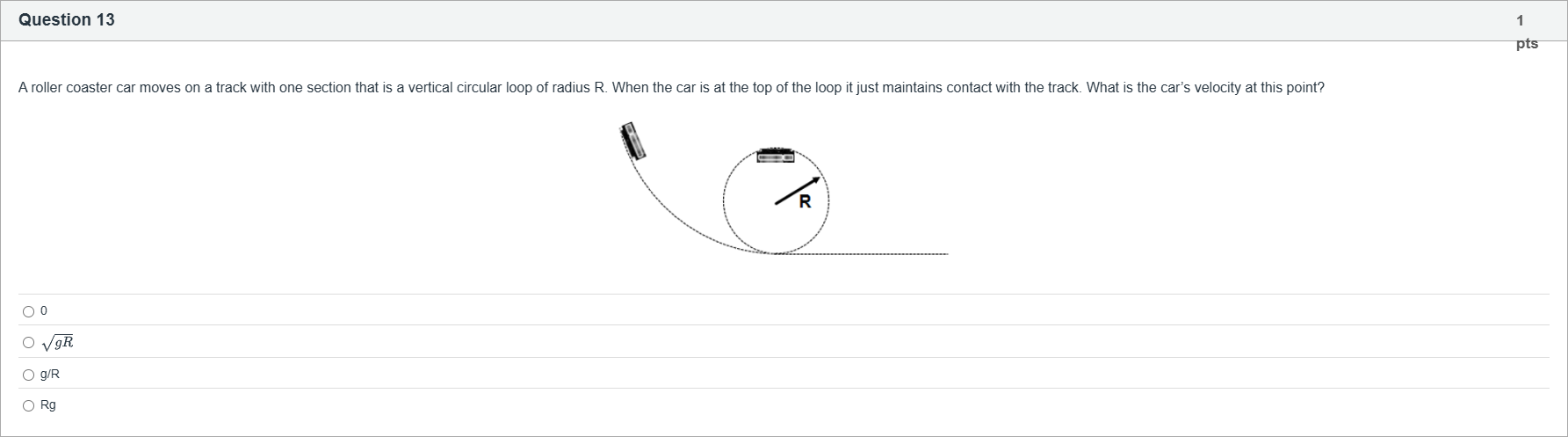
Task: Click the car on the descending ramp
Action: click(633, 141)
